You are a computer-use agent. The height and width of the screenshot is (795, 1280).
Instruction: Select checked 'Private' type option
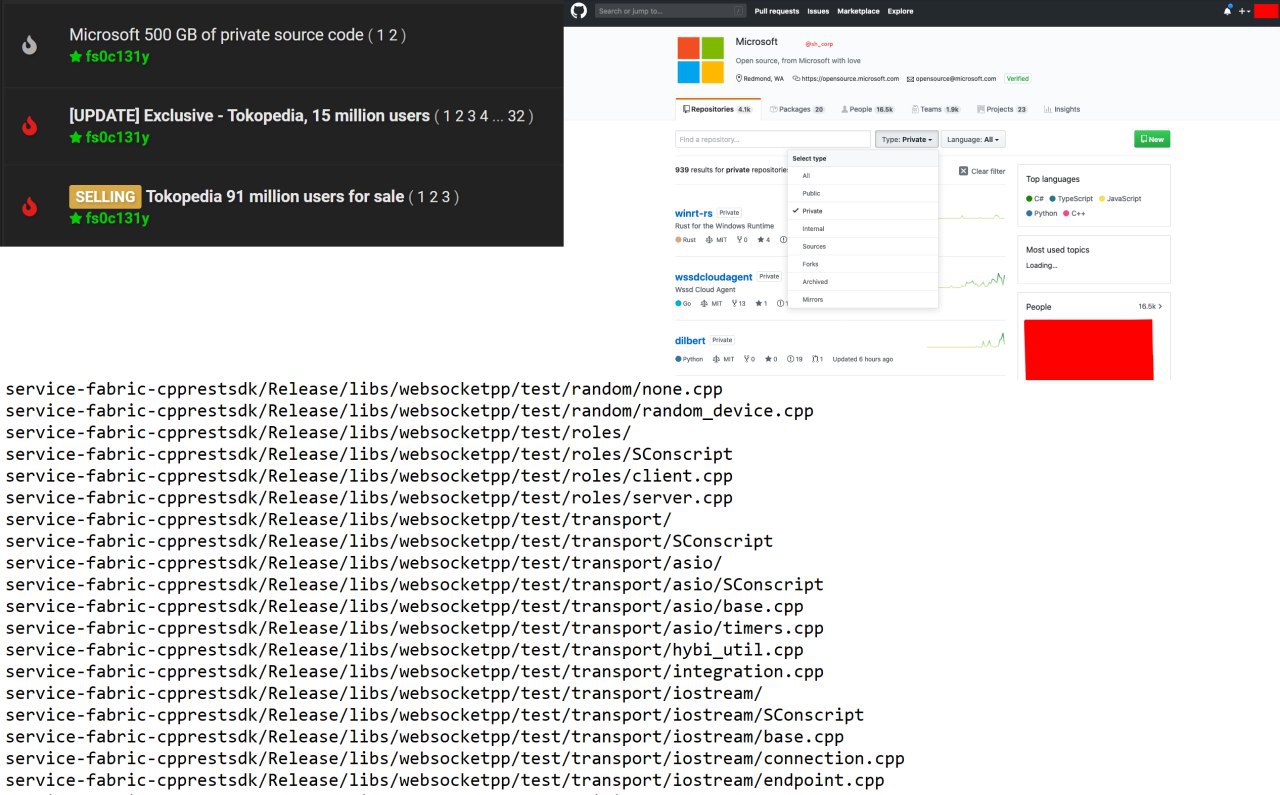(x=863, y=211)
